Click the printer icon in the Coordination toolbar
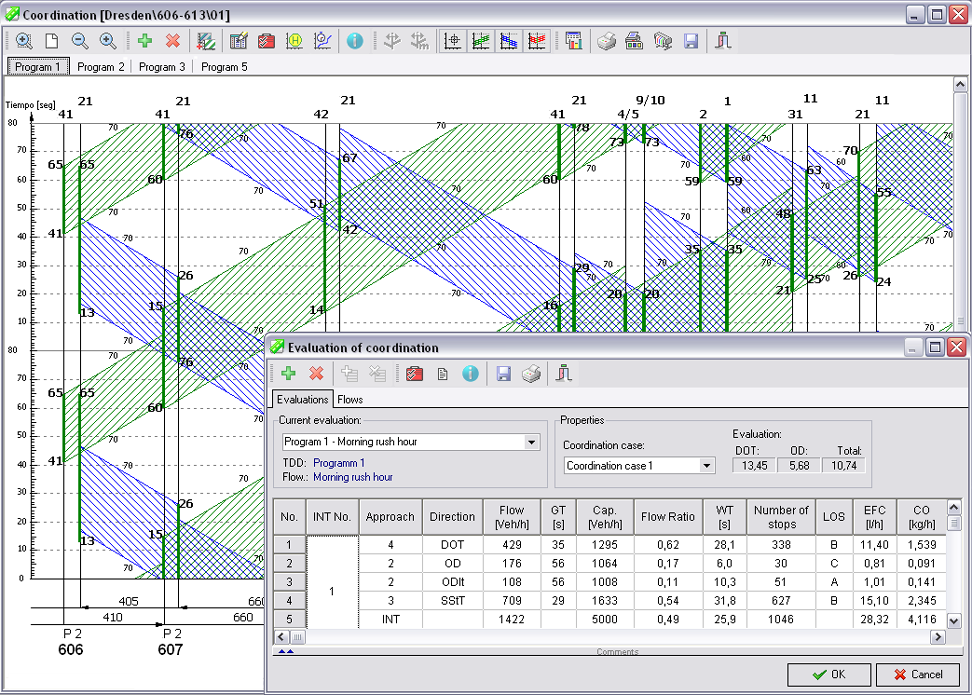Viewport: 972px width, 695px height. tap(606, 41)
